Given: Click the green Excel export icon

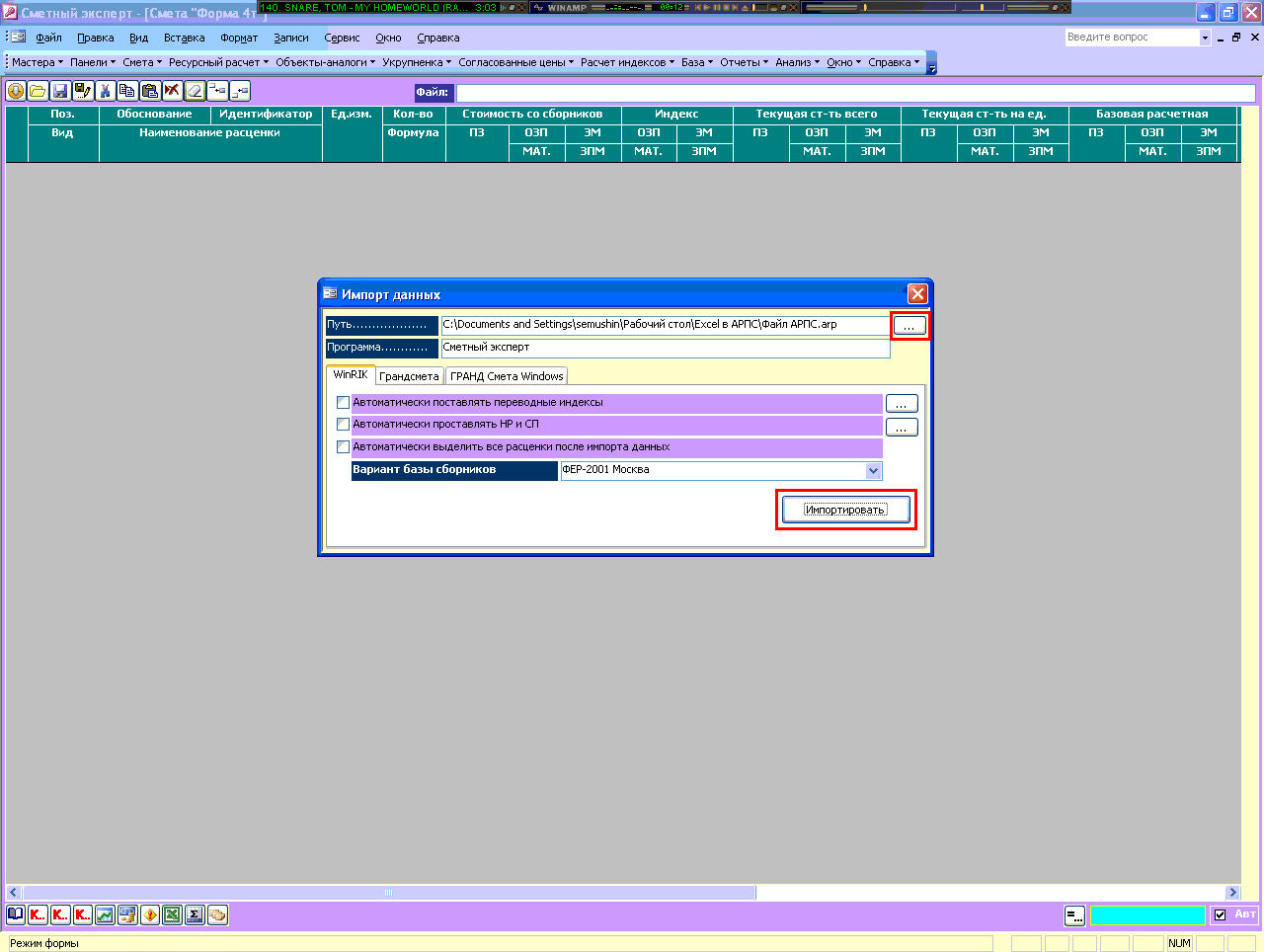Looking at the screenshot, I should (172, 914).
